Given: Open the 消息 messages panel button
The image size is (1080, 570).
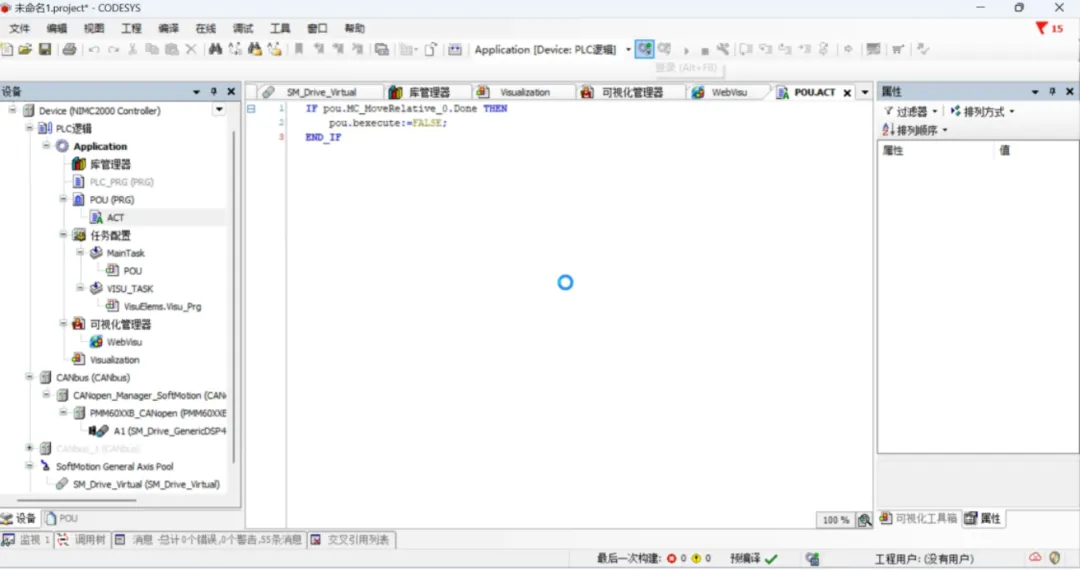Looking at the screenshot, I should [208, 540].
